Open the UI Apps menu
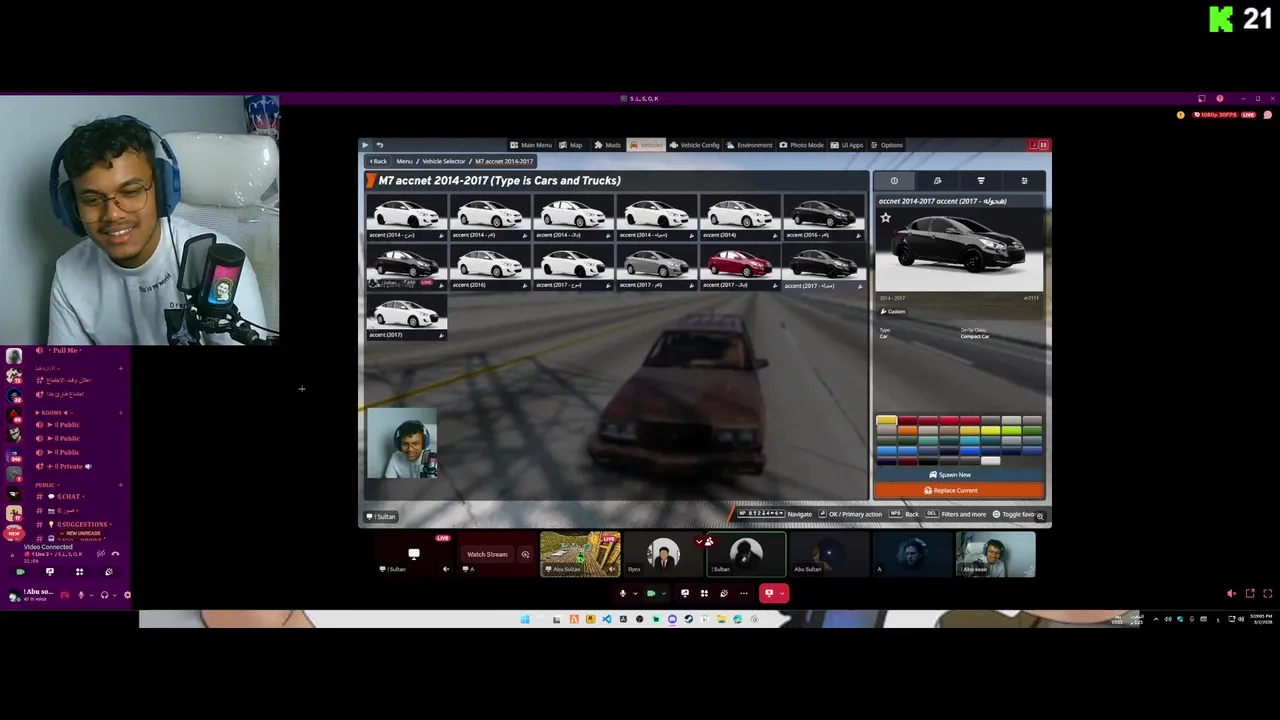1280x720 pixels. click(x=846, y=145)
